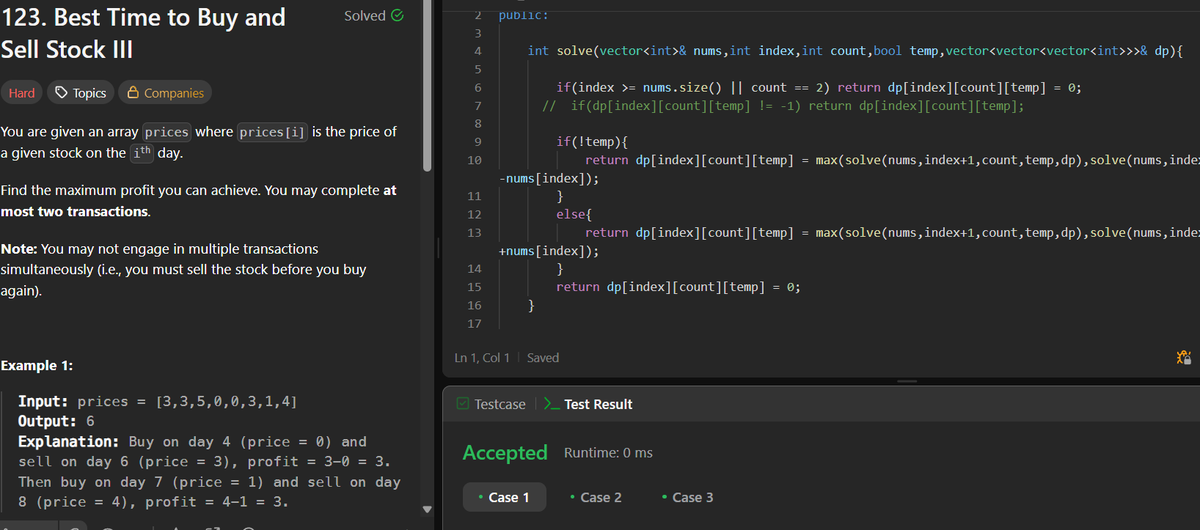Click empty line number 17 in the gutter

(x=475, y=324)
